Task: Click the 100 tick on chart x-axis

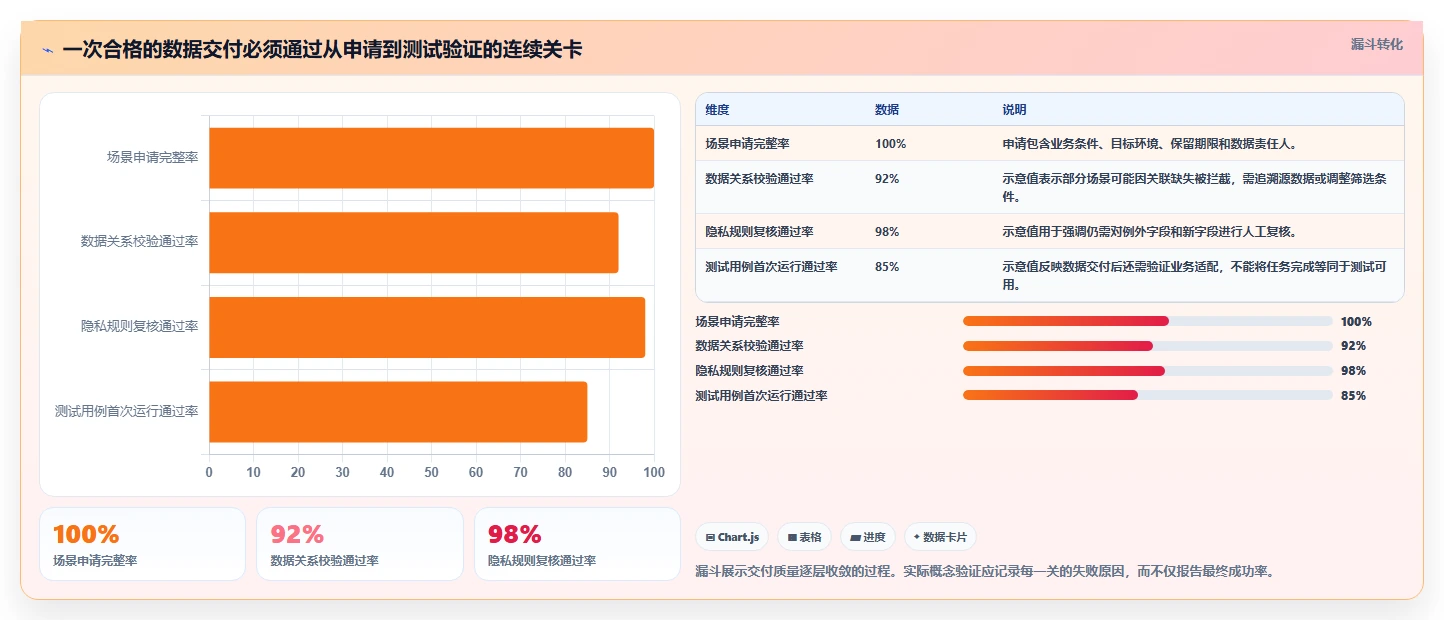Action: [654, 472]
